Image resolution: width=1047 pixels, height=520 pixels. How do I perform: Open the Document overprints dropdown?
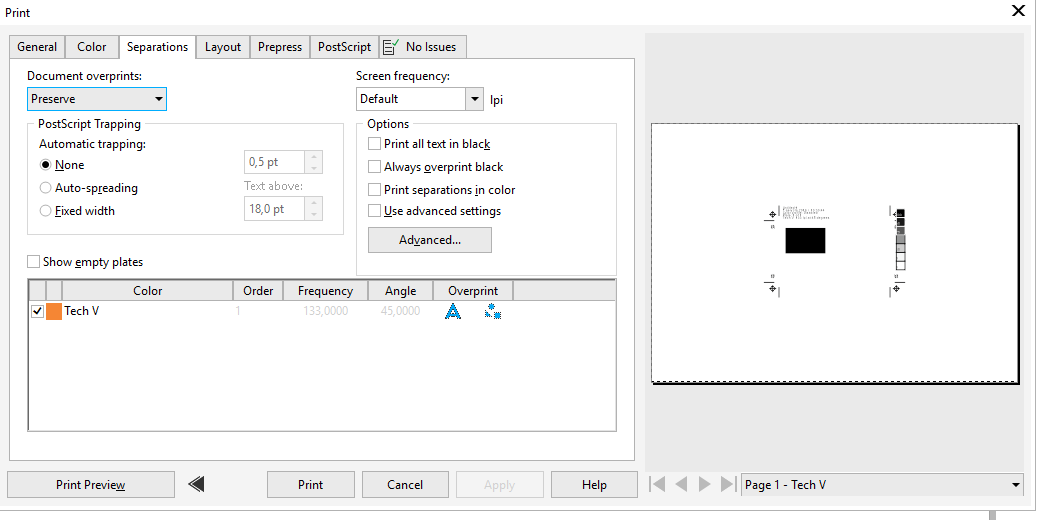pyautogui.click(x=97, y=99)
